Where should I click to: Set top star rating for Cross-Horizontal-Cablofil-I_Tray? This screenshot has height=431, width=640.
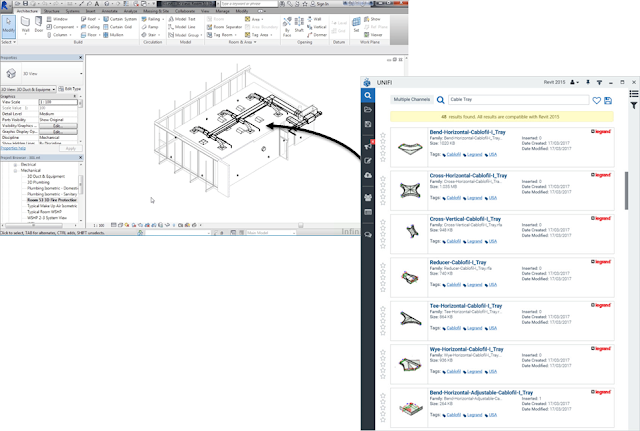point(383,178)
